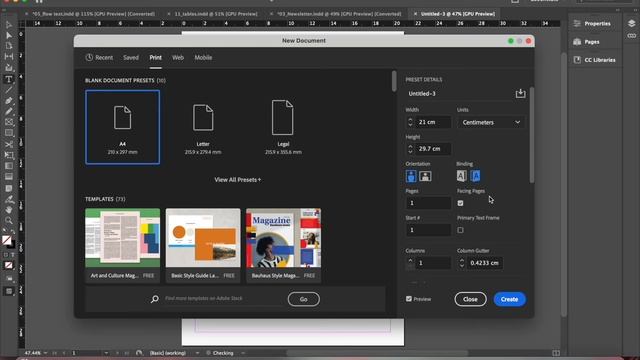
Task: Select the Letter preset thumbnail
Action: click(x=203, y=127)
